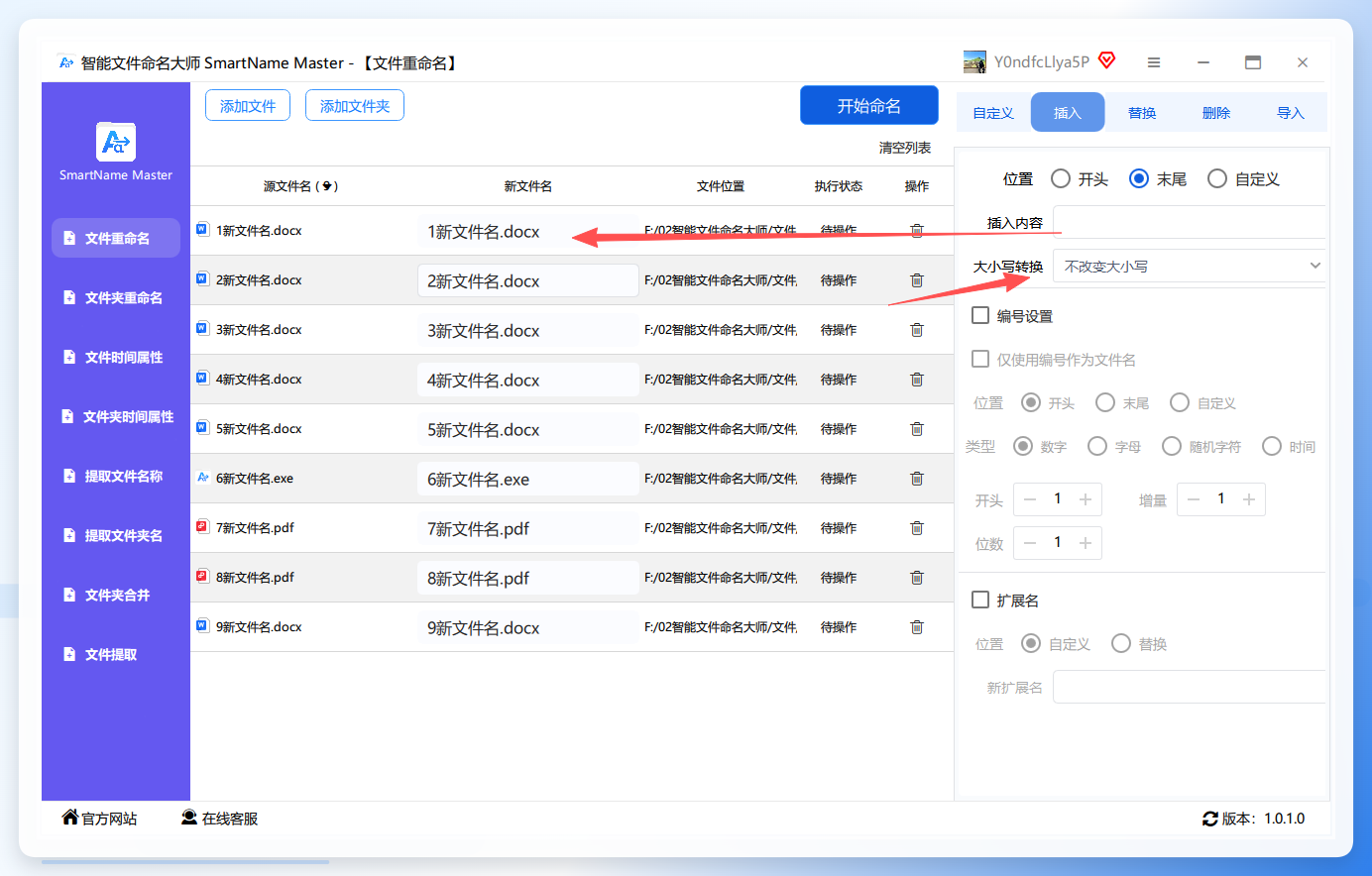
Task: Open the 官方网站 link
Action: pyautogui.click(x=99, y=819)
